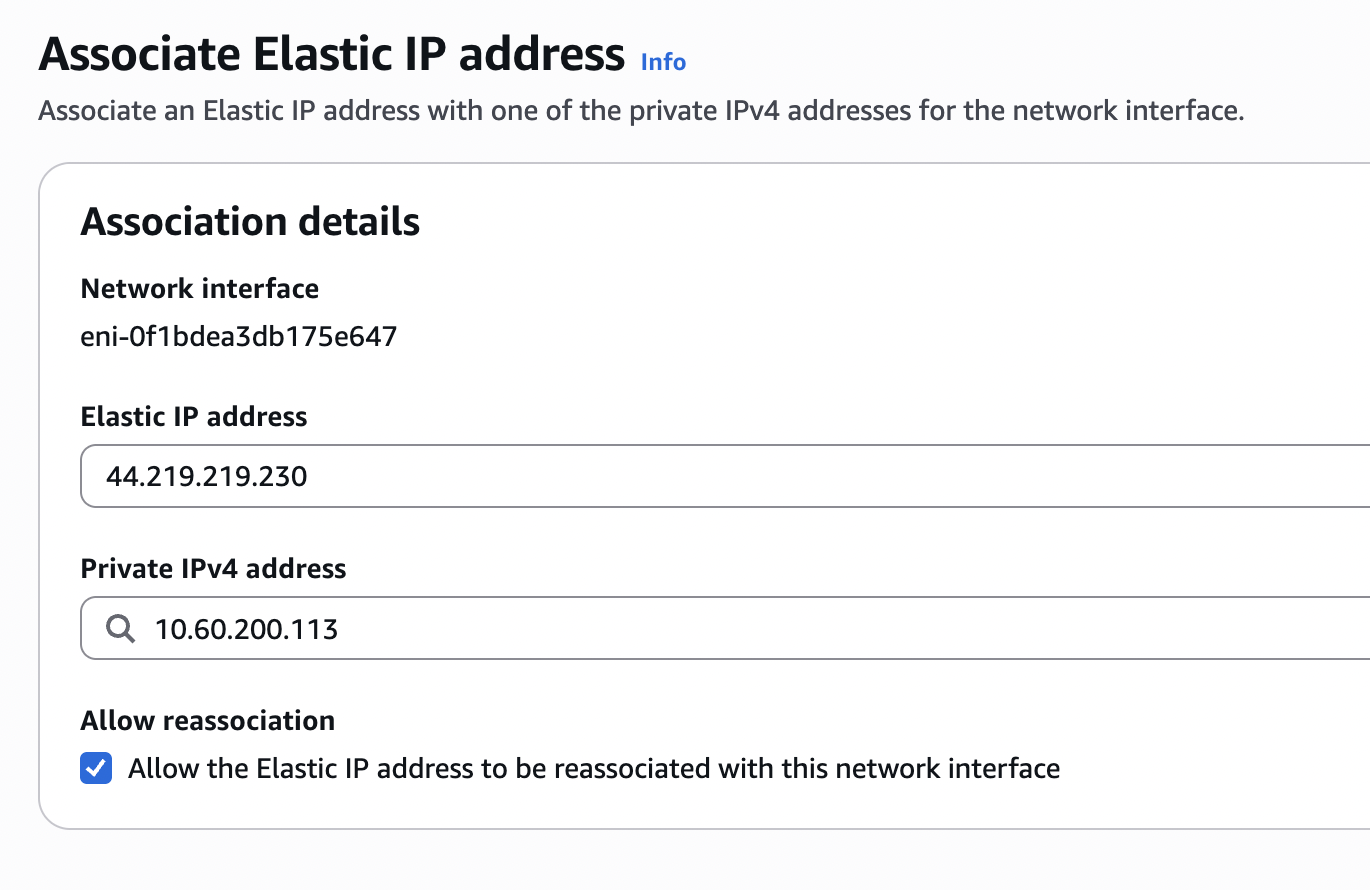Click the white check mark inside the blue box
Image resolution: width=1370 pixels, height=890 pixels.
tap(96, 769)
